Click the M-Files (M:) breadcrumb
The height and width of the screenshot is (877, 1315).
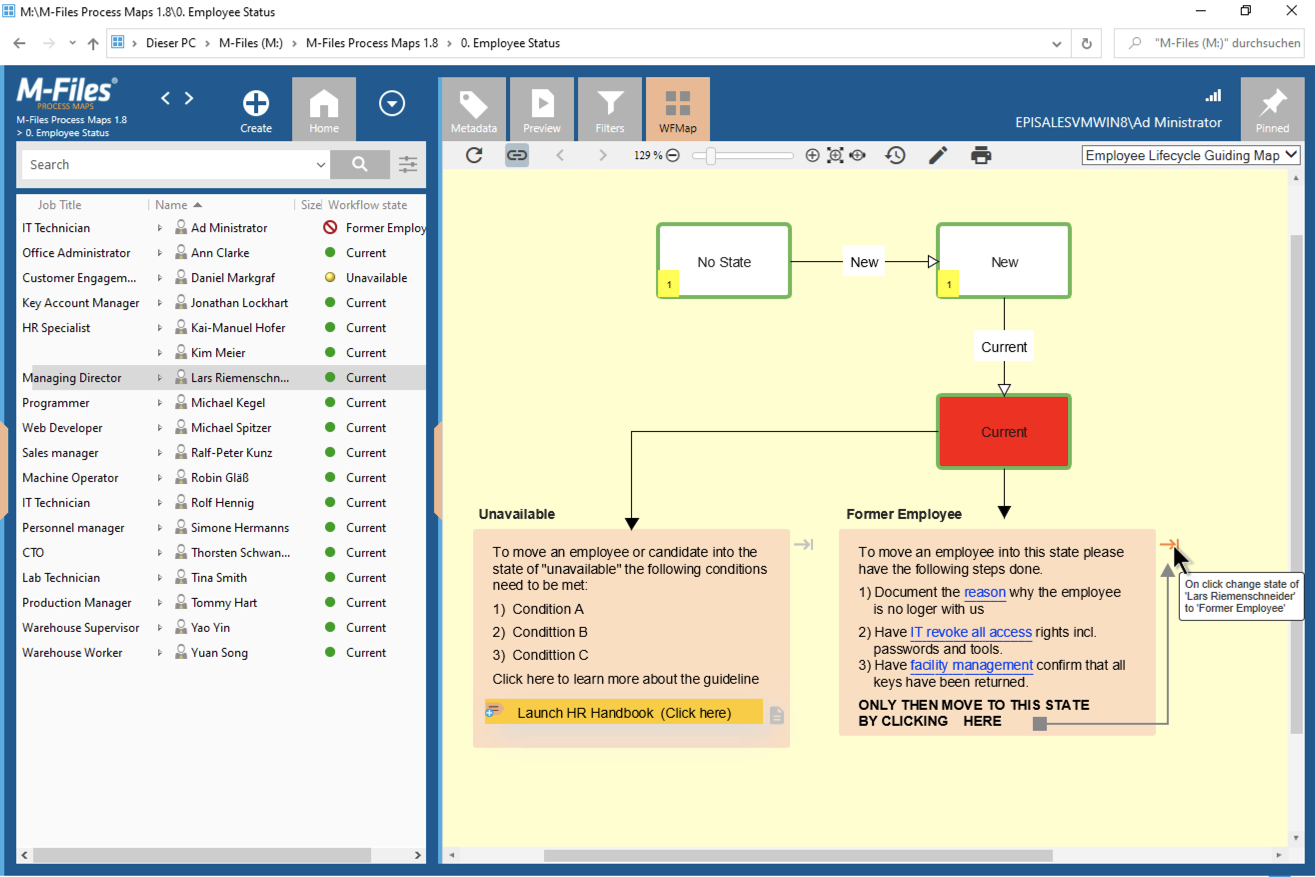(251, 44)
